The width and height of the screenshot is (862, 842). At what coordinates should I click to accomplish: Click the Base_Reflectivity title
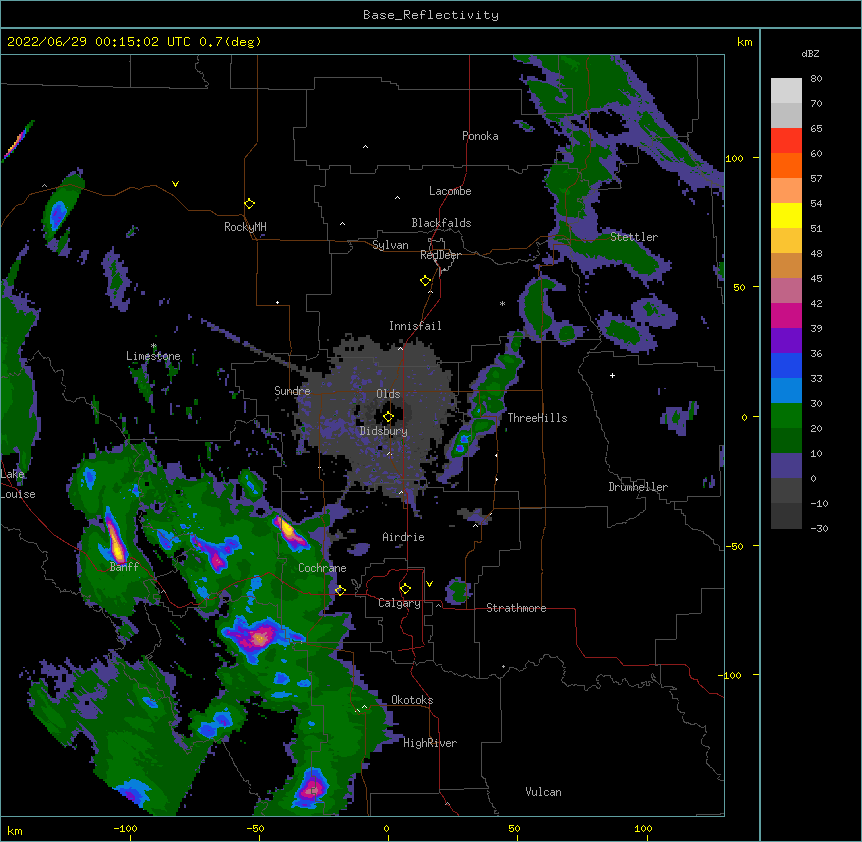pos(431,15)
